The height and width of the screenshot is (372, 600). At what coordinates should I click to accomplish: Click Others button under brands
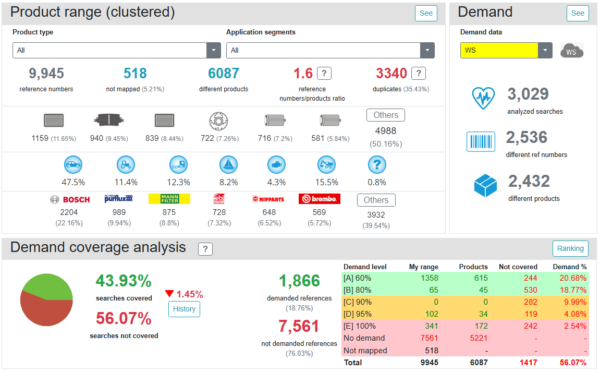coord(376,200)
